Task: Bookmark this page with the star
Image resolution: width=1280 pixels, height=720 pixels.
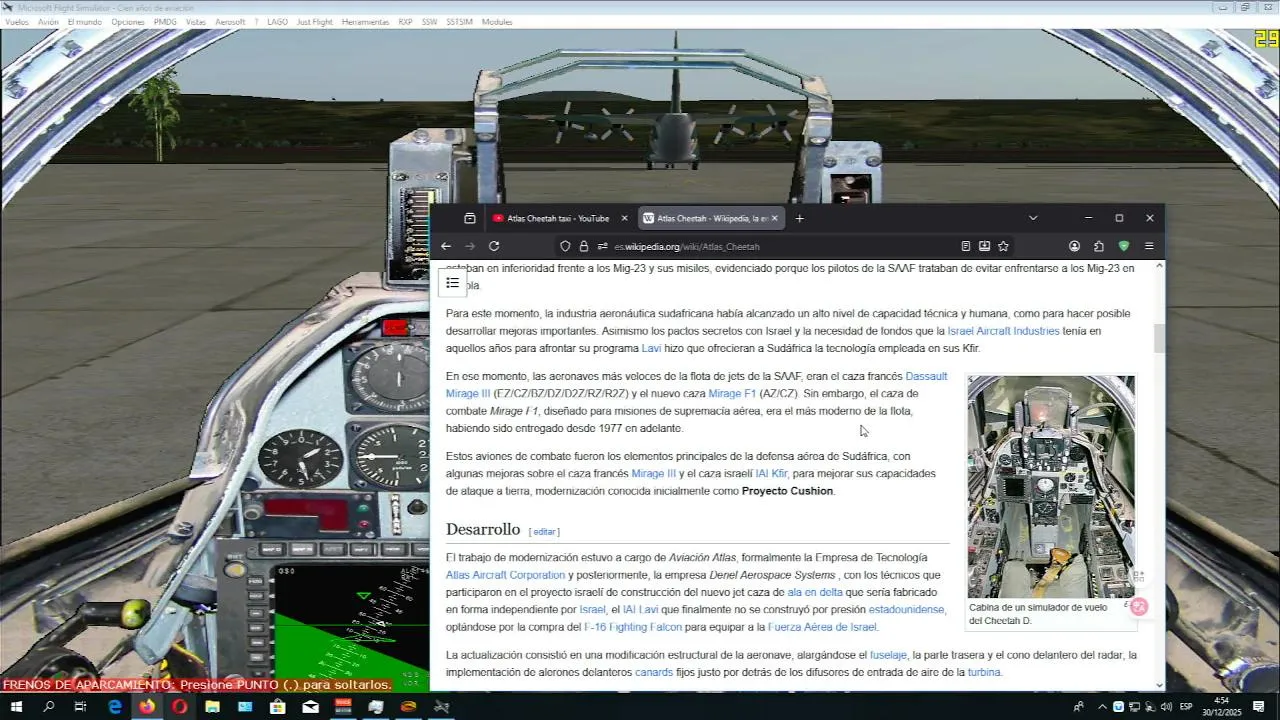Action: tap(1003, 246)
